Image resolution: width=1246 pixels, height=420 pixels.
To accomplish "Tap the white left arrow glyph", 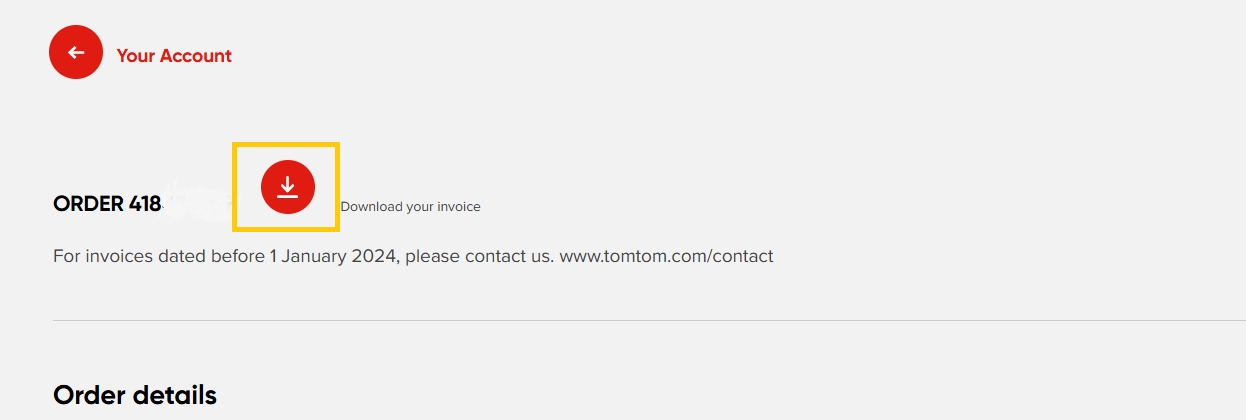I will 76,53.
